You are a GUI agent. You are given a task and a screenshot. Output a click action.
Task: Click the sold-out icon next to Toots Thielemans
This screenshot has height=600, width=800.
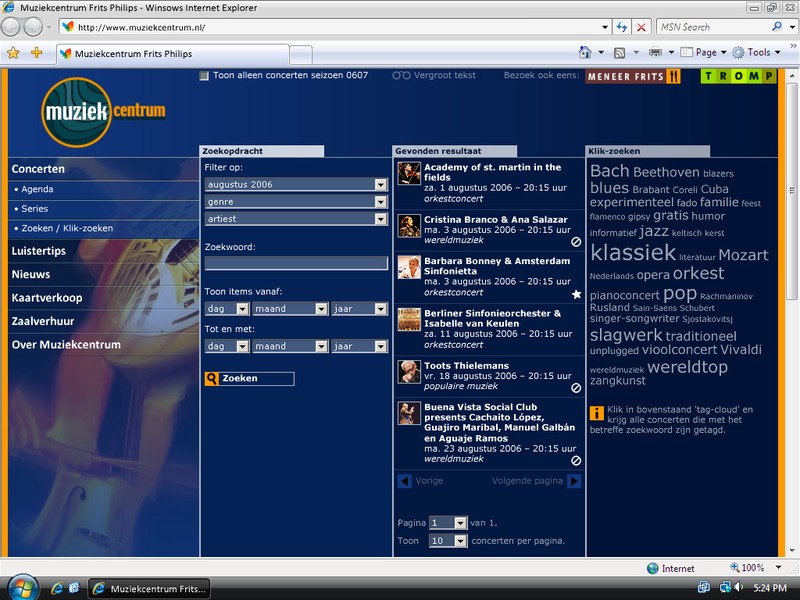pyautogui.click(x=576, y=387)
